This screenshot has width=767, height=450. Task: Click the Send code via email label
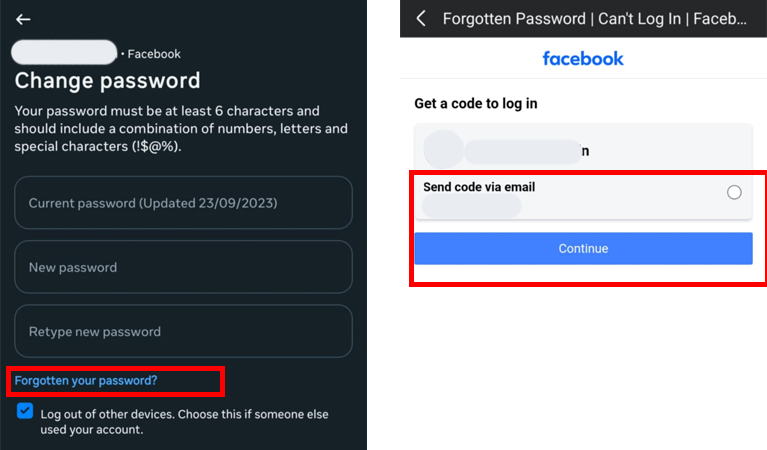point(479,187)
